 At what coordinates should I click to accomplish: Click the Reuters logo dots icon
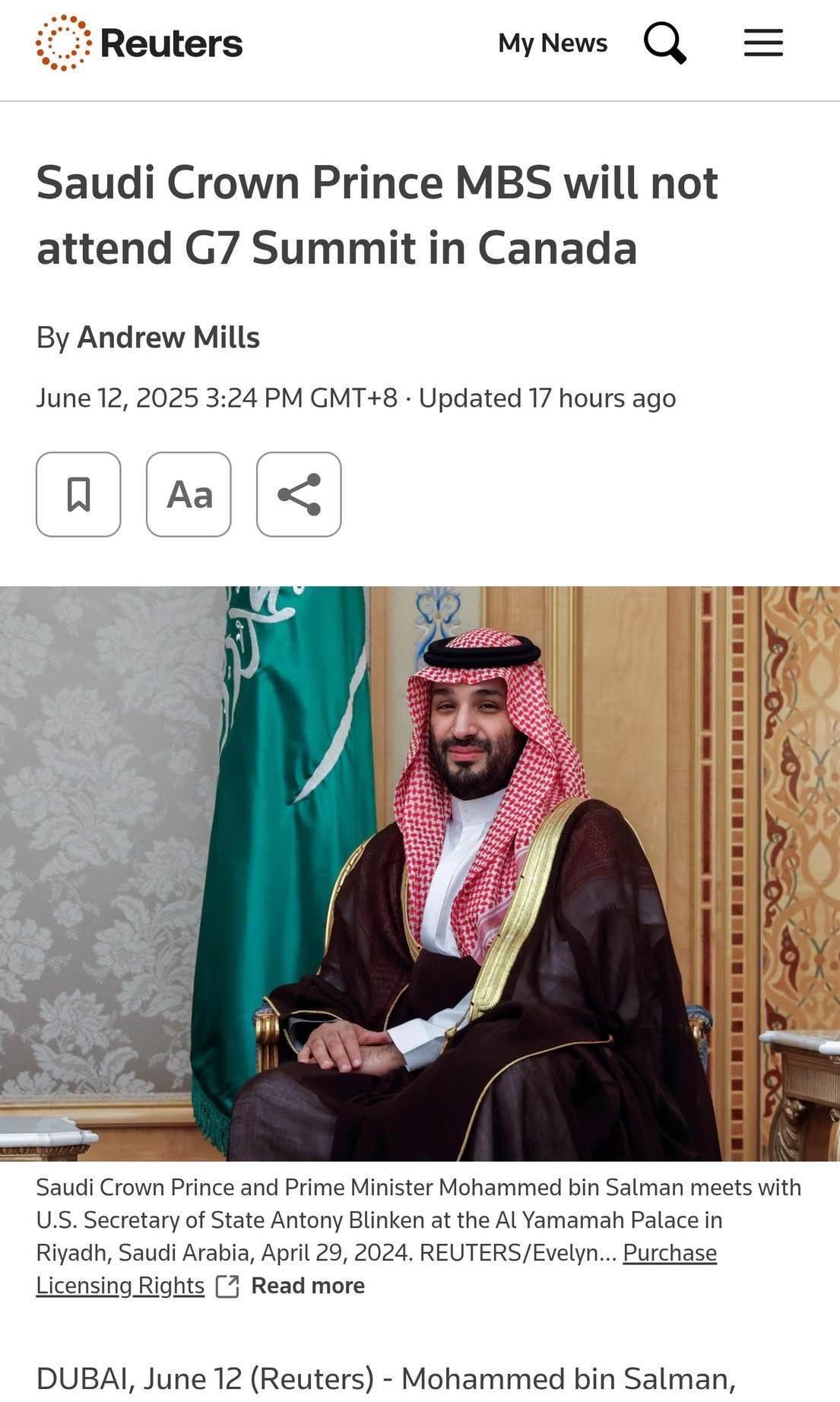64,43
